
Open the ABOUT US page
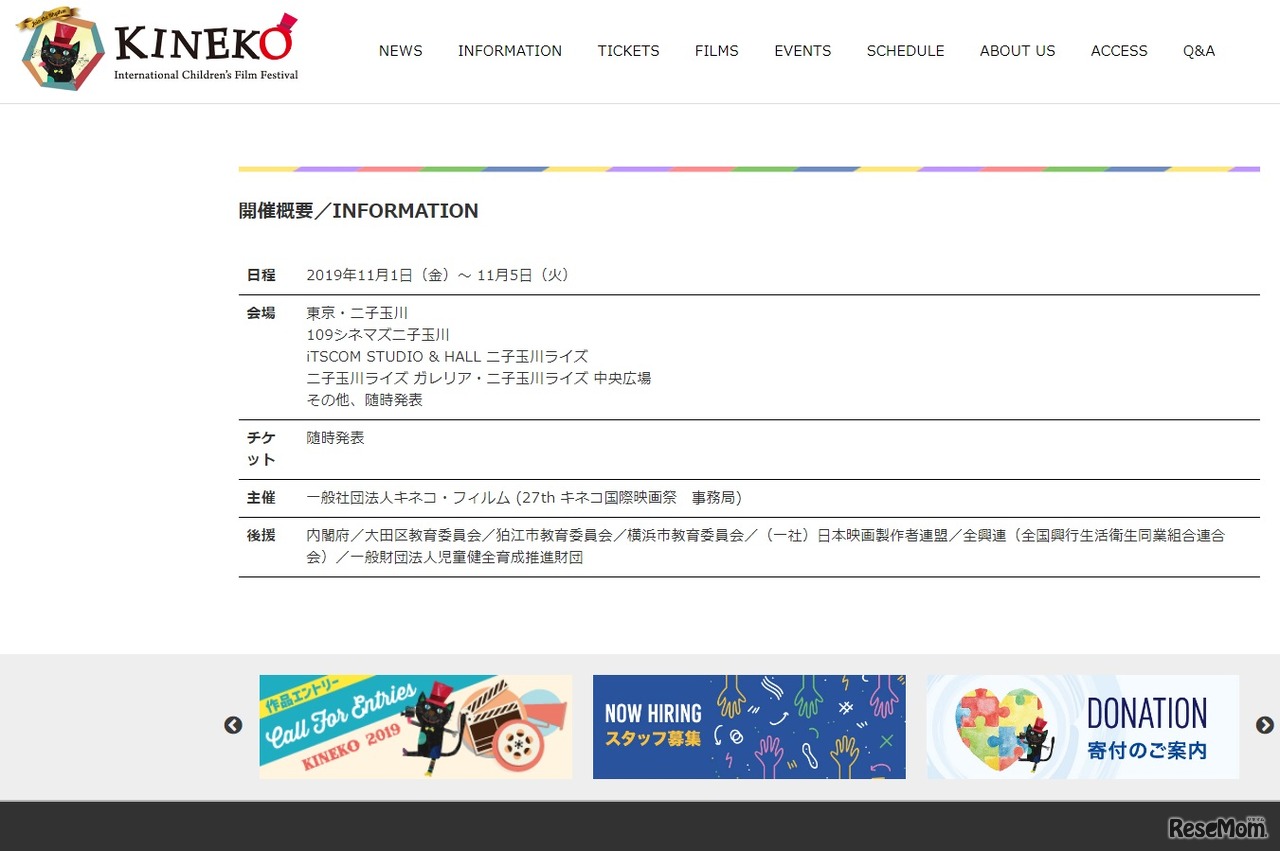coord(1017,51)
